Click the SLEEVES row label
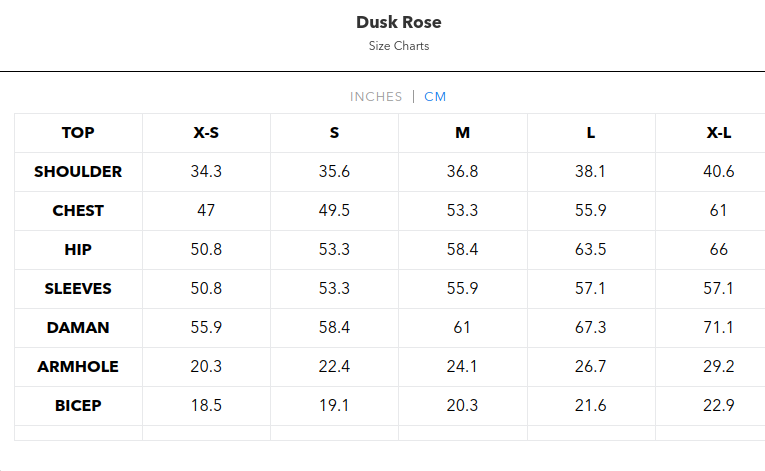The width and height of the screenshot is (765, 471). coord(78,289)
